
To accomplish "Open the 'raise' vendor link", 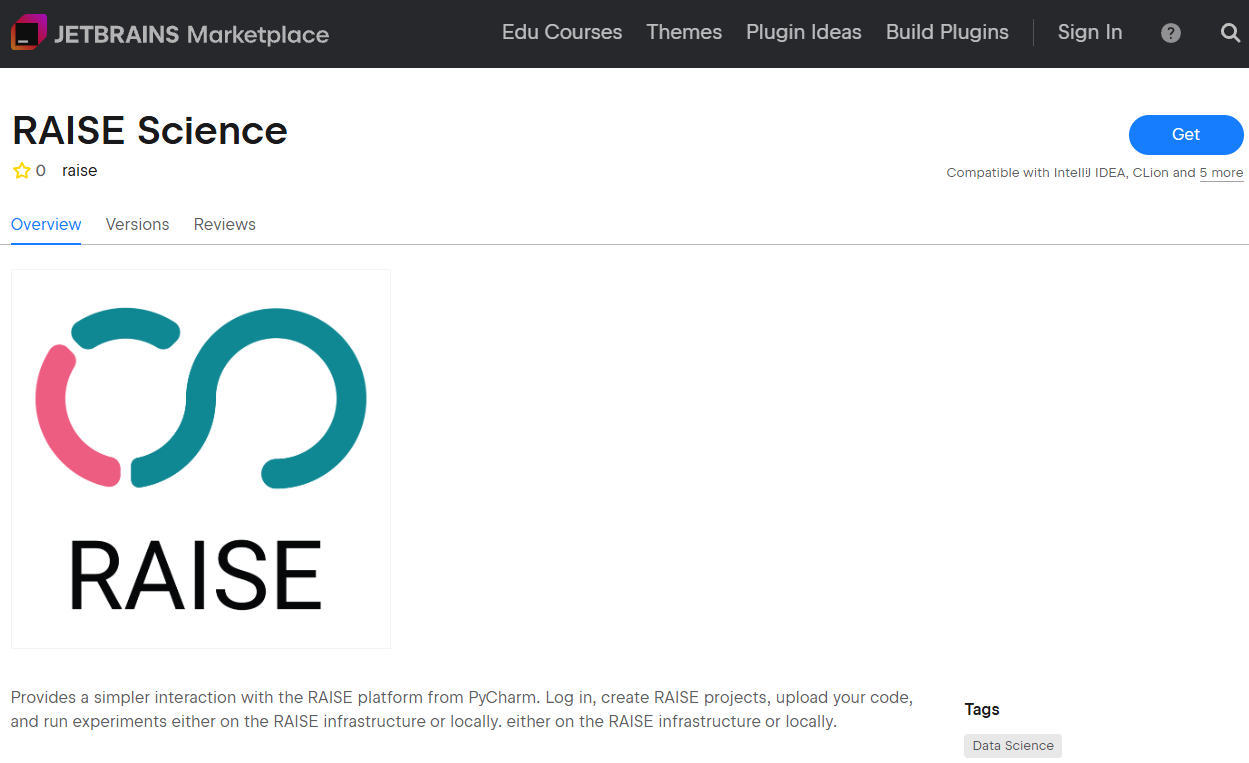I will [x=79, y=171].
